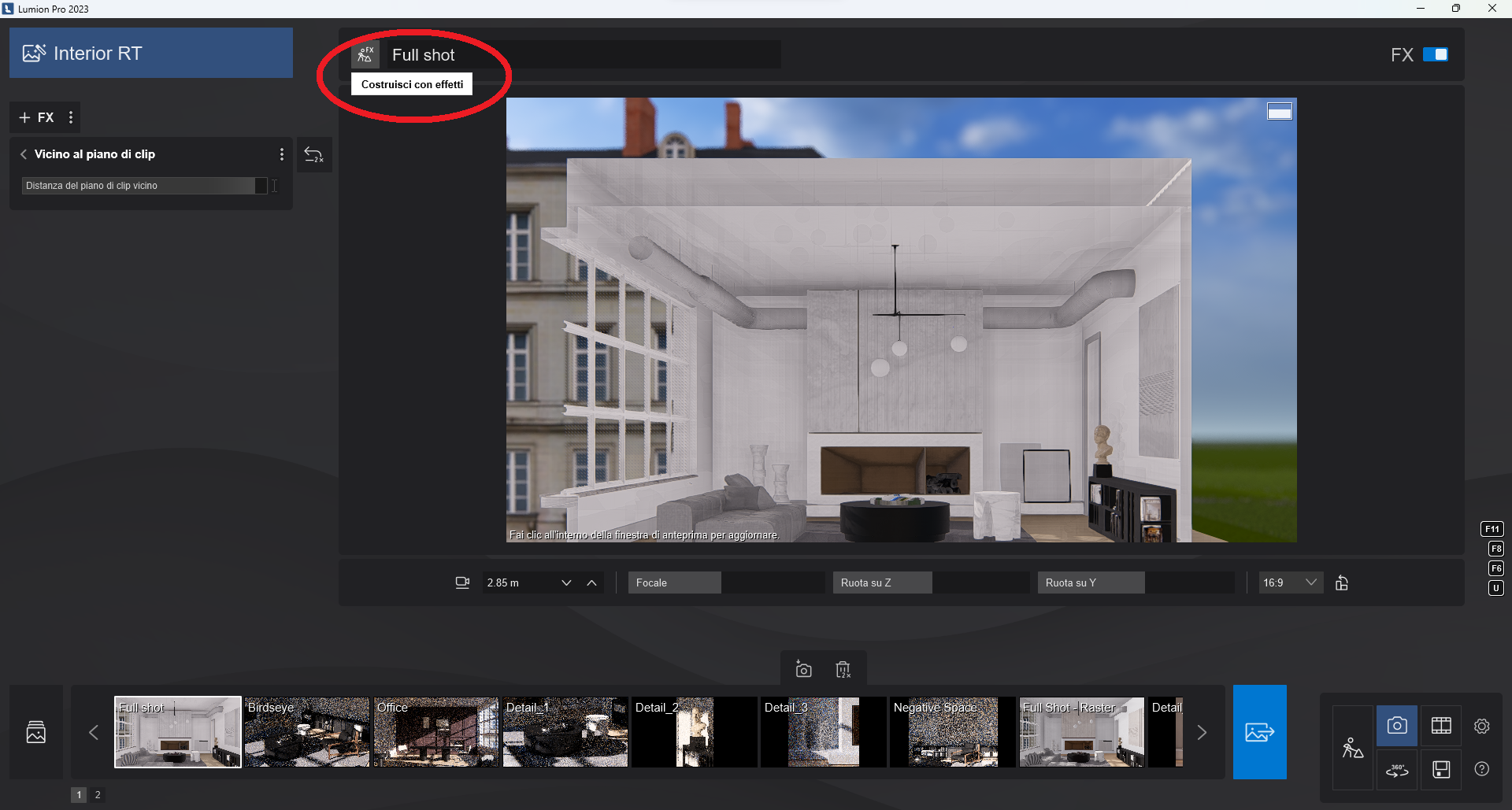Select Photo mode camera icon
The height and width of the screenshot is (810, 1512).
pos(1397,726)
